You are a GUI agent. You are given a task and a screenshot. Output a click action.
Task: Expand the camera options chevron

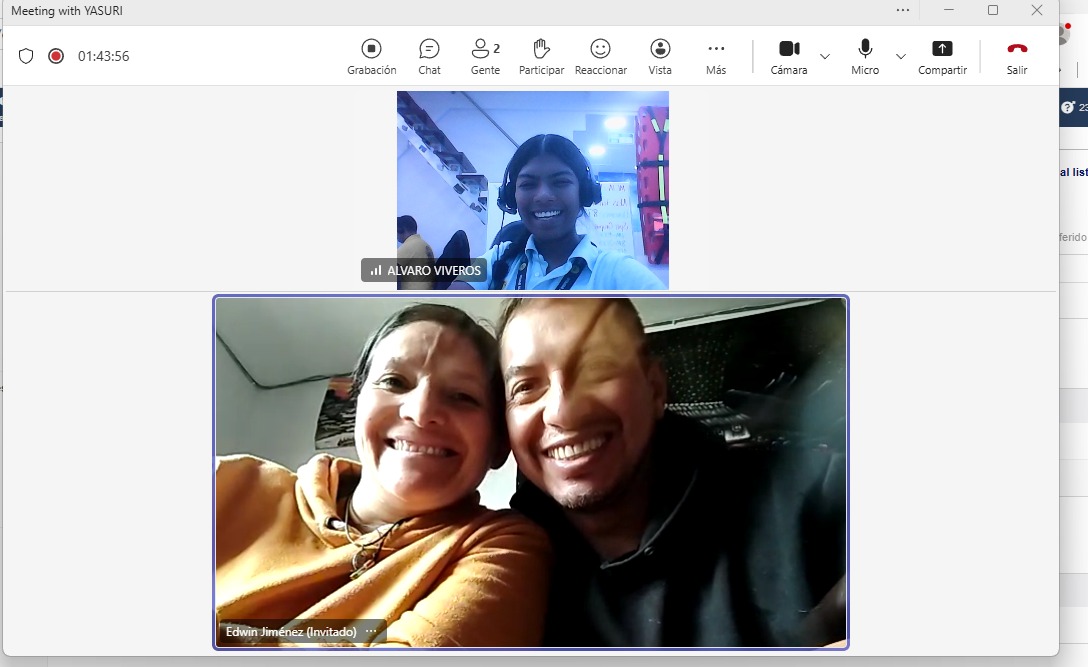tap(824, 56)
